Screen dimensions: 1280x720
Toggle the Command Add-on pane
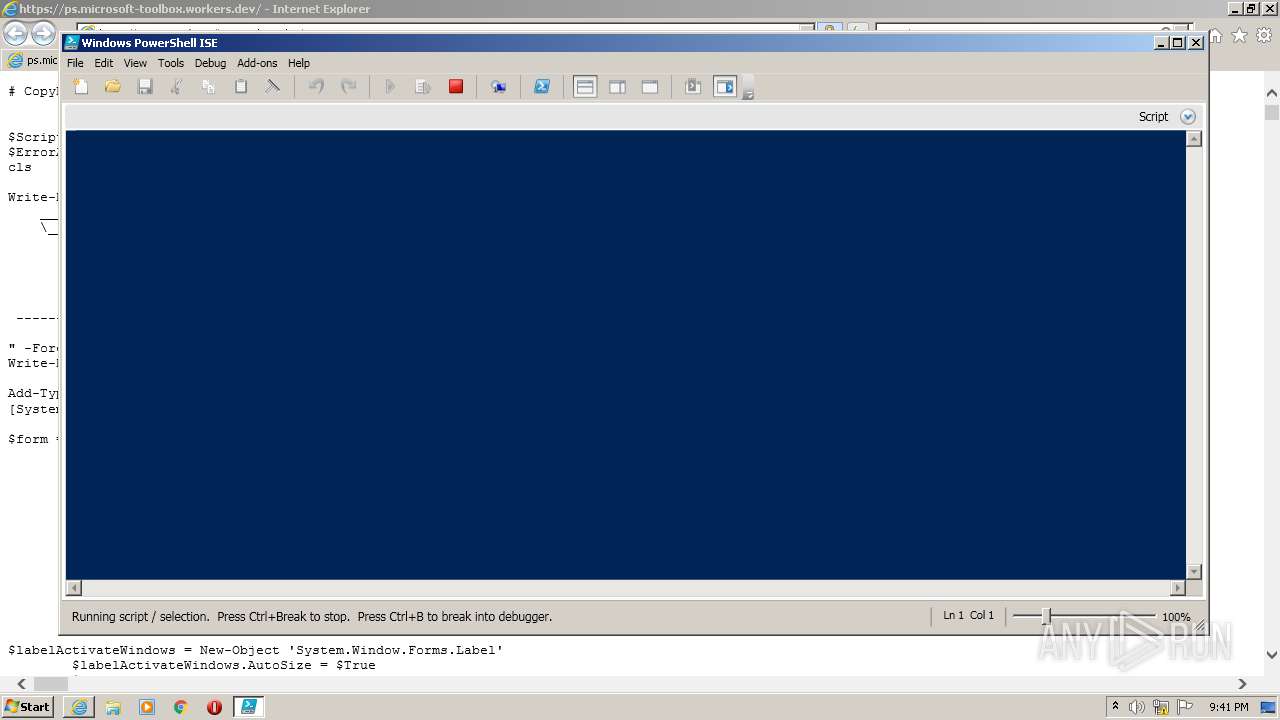pyautogui.click(x=725, y=87)
